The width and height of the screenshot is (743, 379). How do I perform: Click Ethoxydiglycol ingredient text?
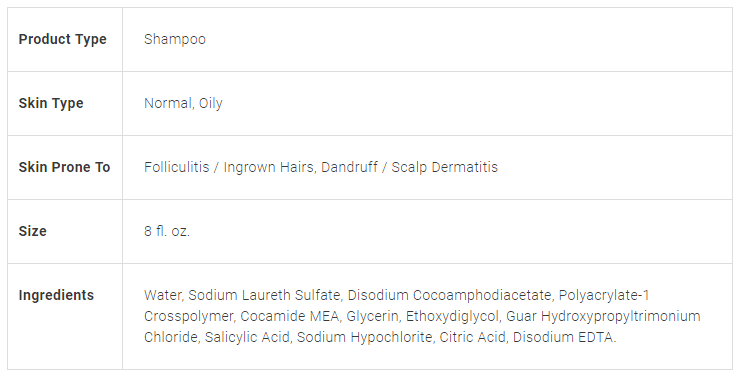click(452, 316)
